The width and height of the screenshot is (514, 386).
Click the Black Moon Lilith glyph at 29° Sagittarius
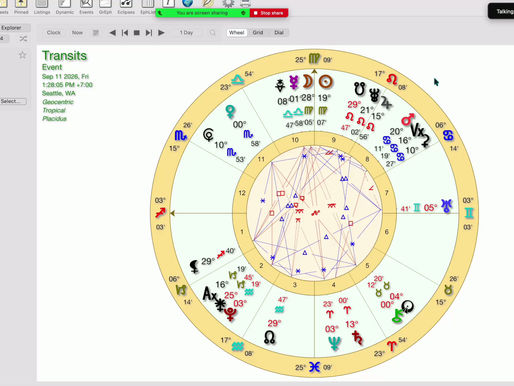(x=194, y=266)
